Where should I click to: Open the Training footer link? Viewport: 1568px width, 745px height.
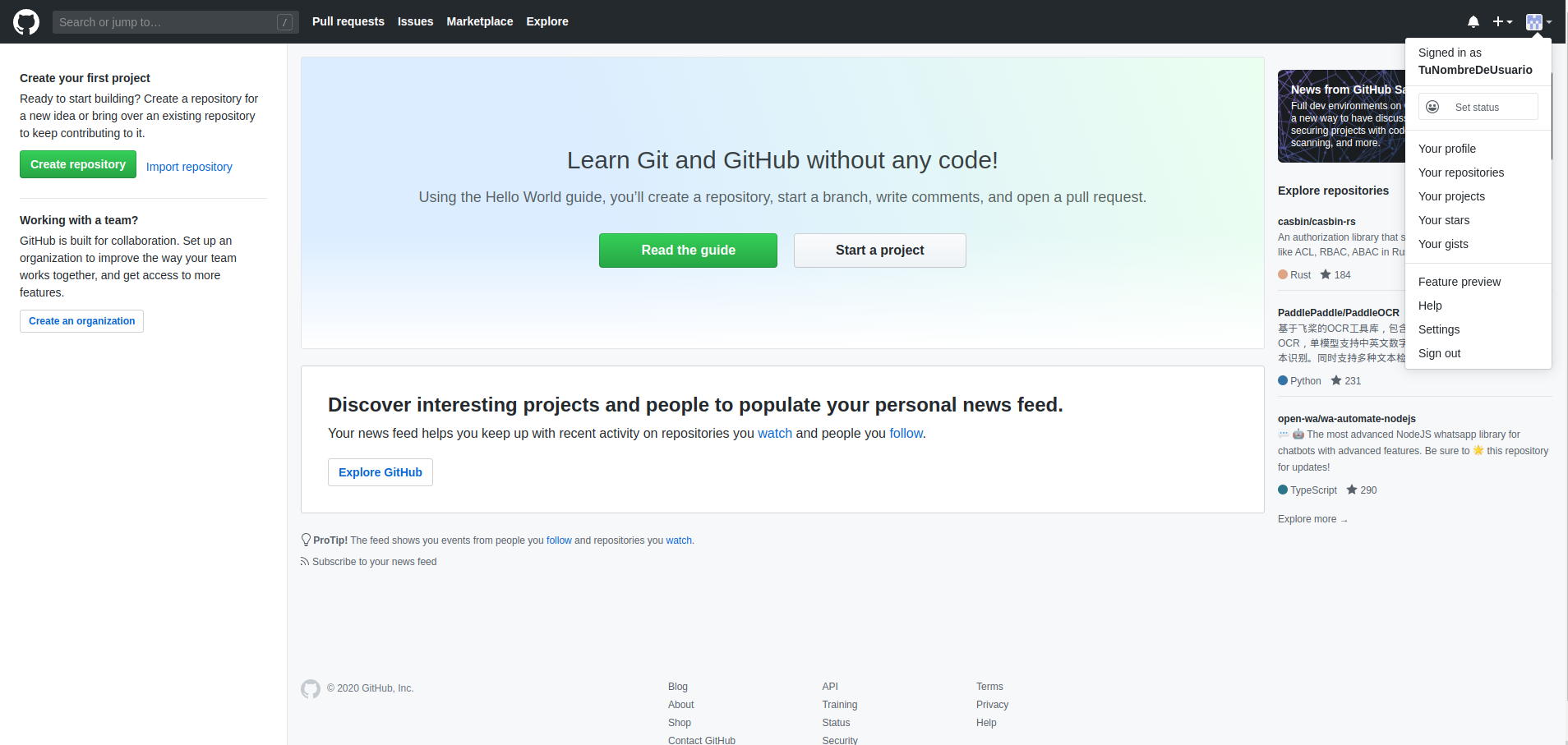point(840,705)
